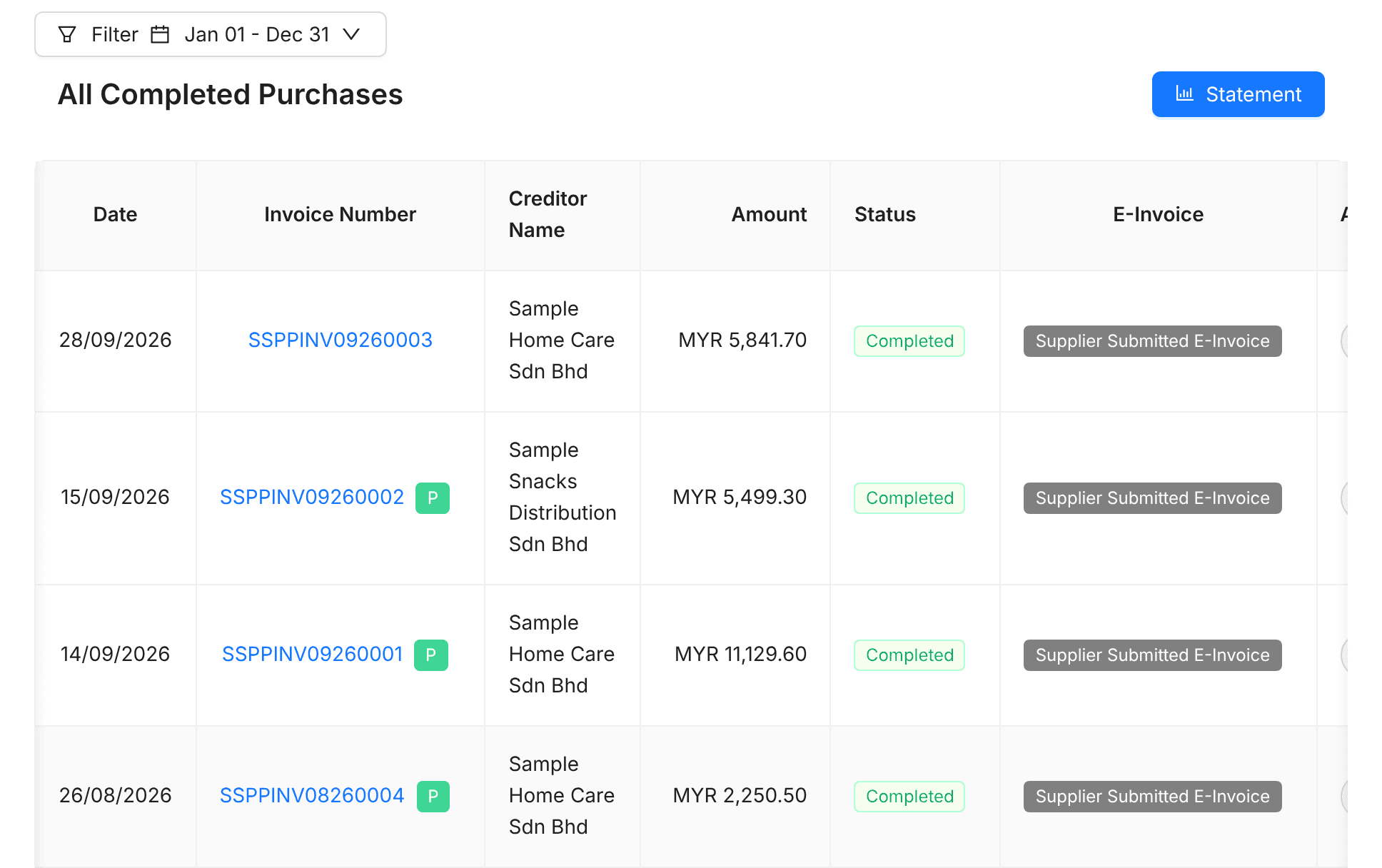The width and height of the screenshot is (1382, 868).
Task: Click the All Completed Purchases heading
Action: [230, 94]
